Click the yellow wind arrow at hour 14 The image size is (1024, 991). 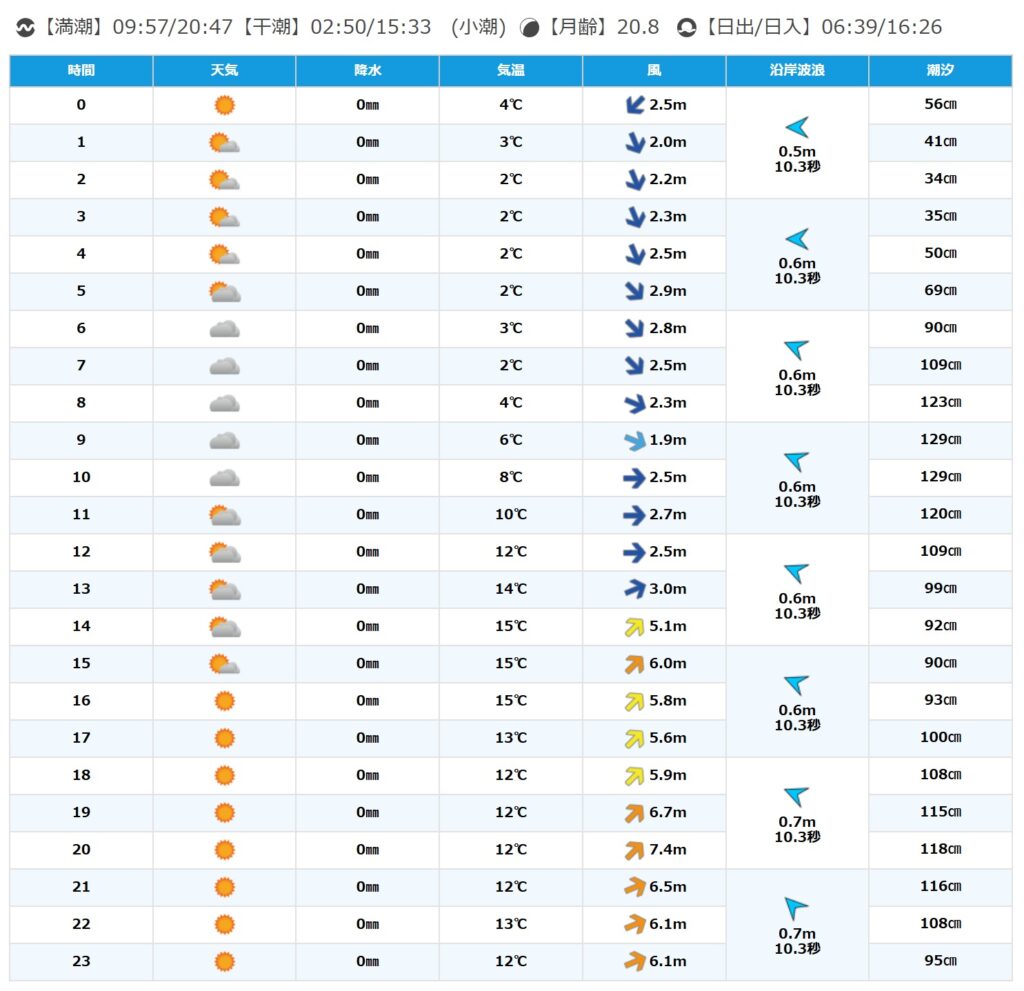point(634,627)
